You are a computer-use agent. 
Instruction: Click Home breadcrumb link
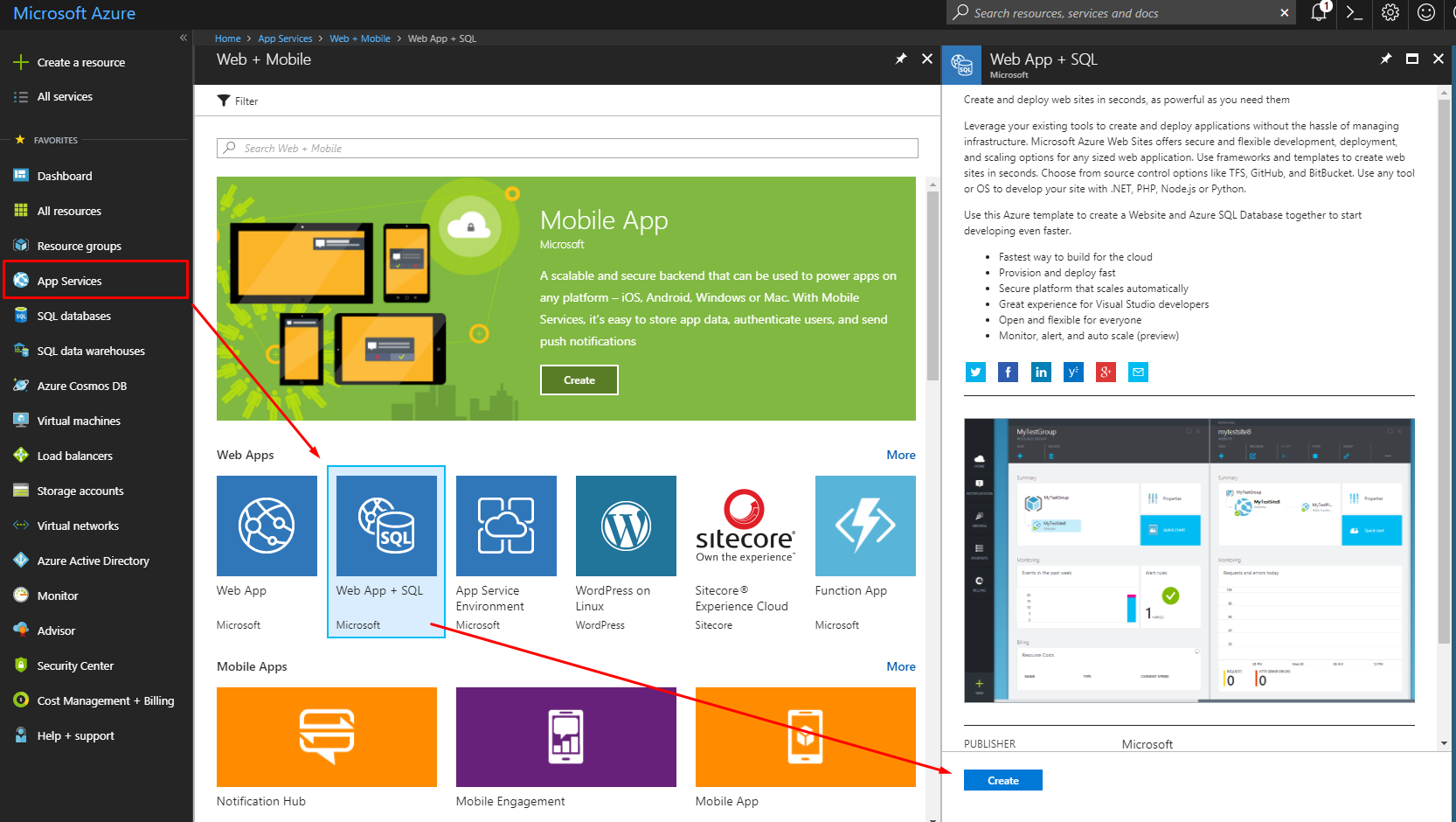tap(227, 38)
